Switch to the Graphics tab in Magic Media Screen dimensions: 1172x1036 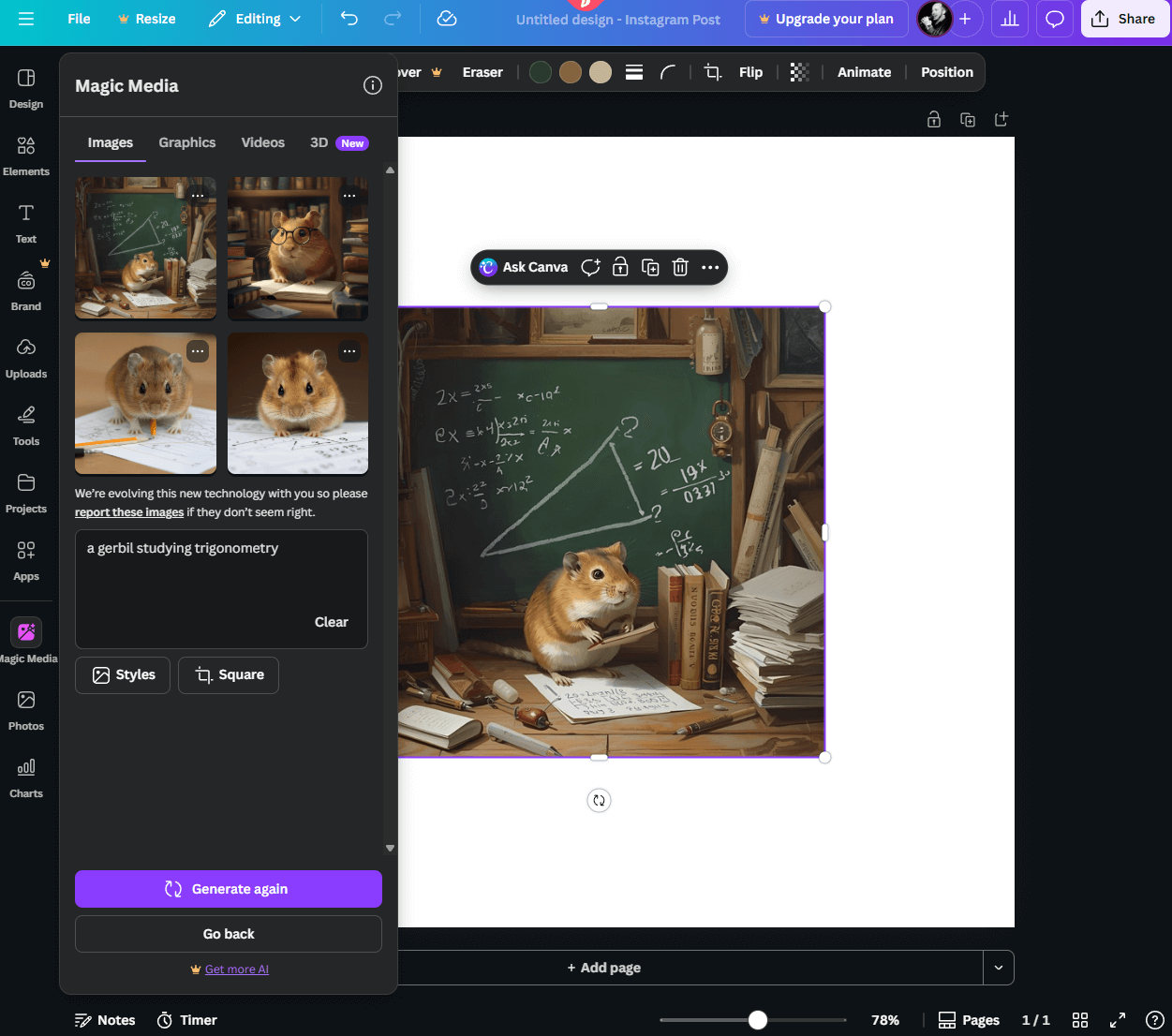(x=186, y=142)
